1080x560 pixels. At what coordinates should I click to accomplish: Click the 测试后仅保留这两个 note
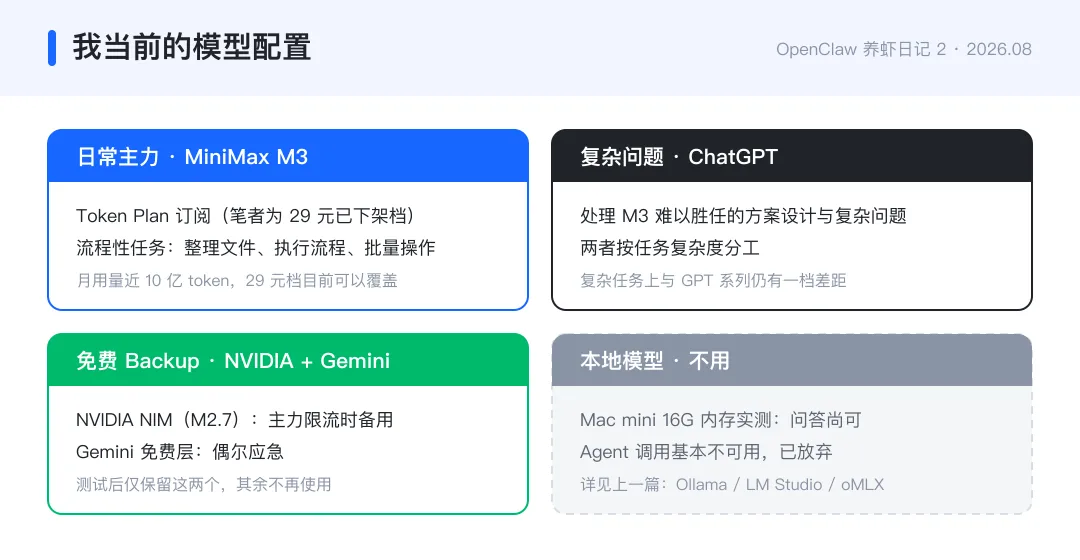pos(204,484)
